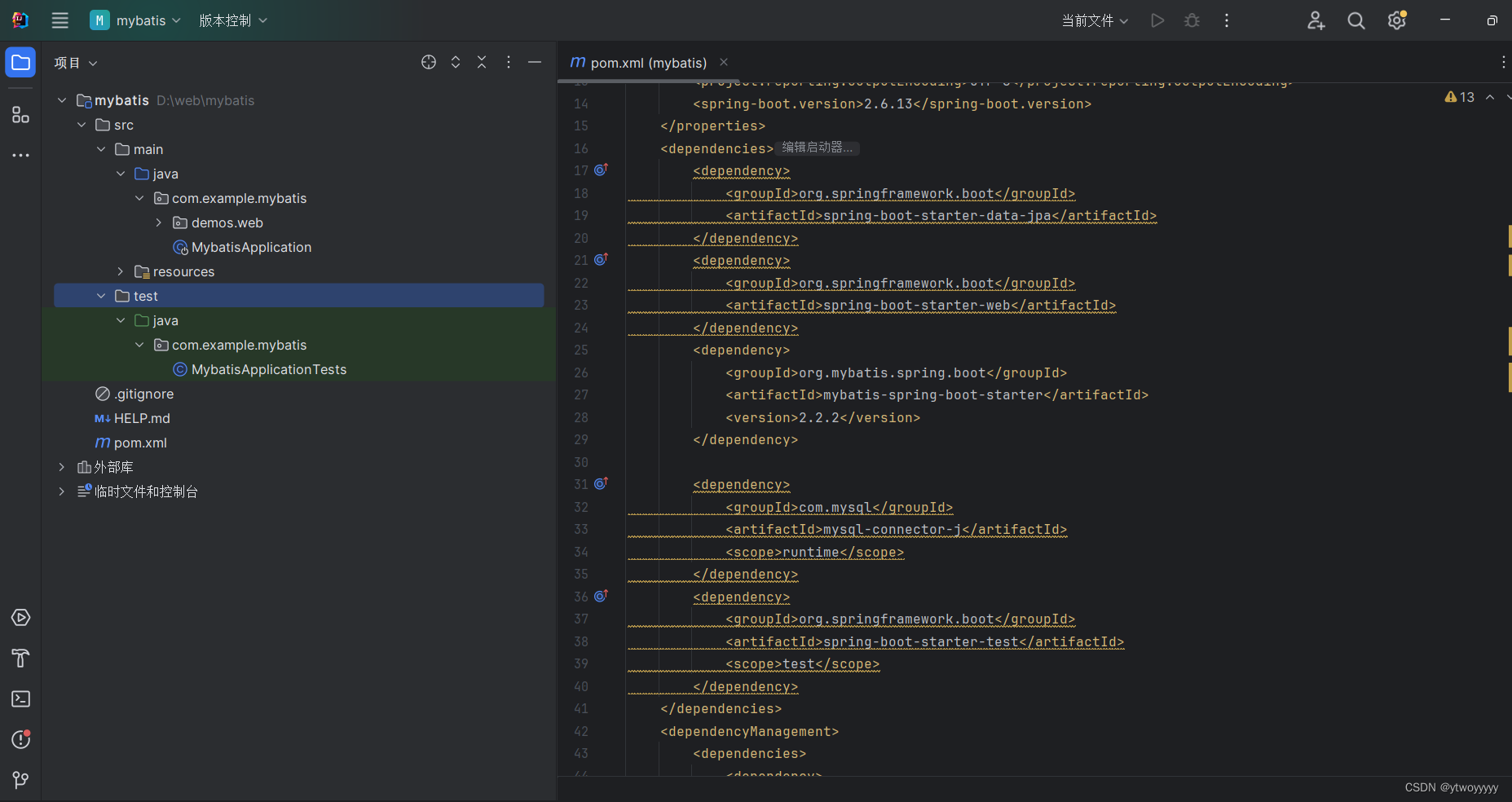
Task: Open project panel options menu
Action: tap(509, 62)
